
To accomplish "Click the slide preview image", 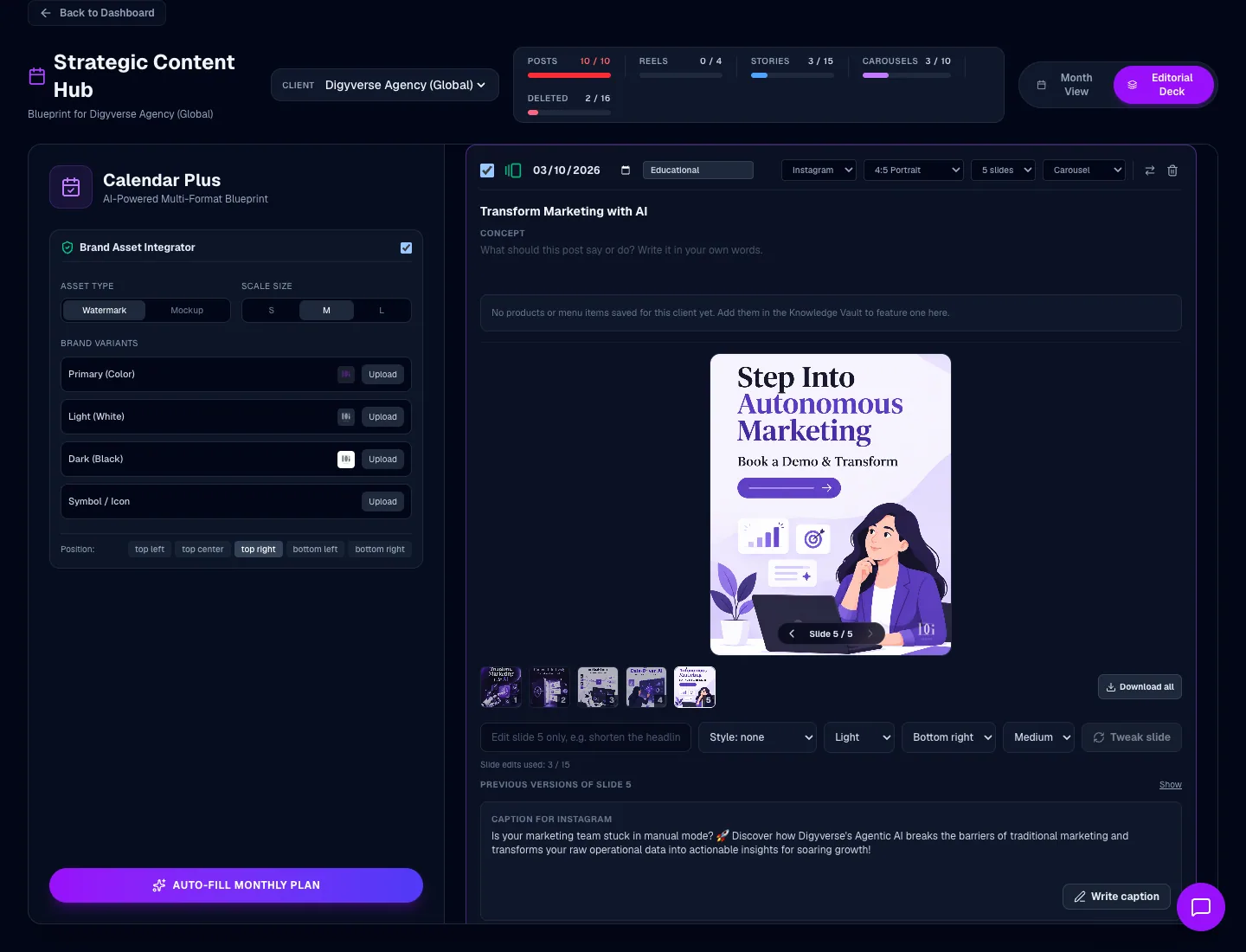I will 831,505.
